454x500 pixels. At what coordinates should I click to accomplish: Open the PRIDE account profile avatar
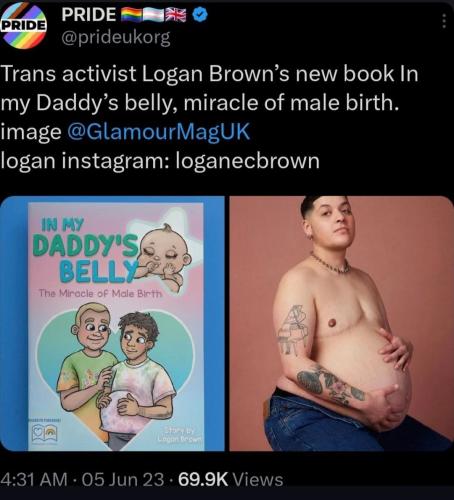(23, 26)
